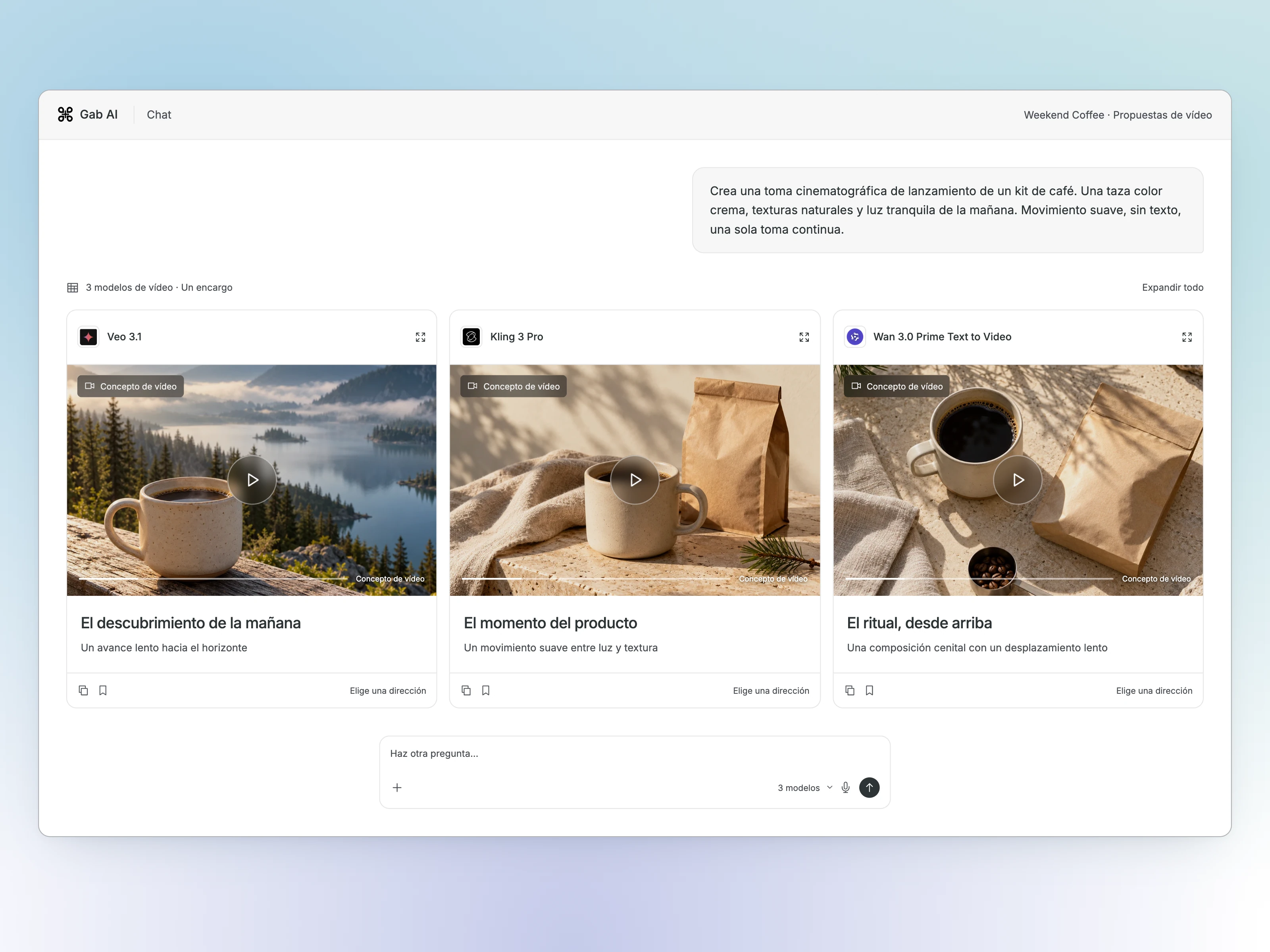The height and width of the screenshot is (952, 1270).
Task: Click the Concepto de vídeo badge on Kling thumbnail
Action: coord(514,386)
